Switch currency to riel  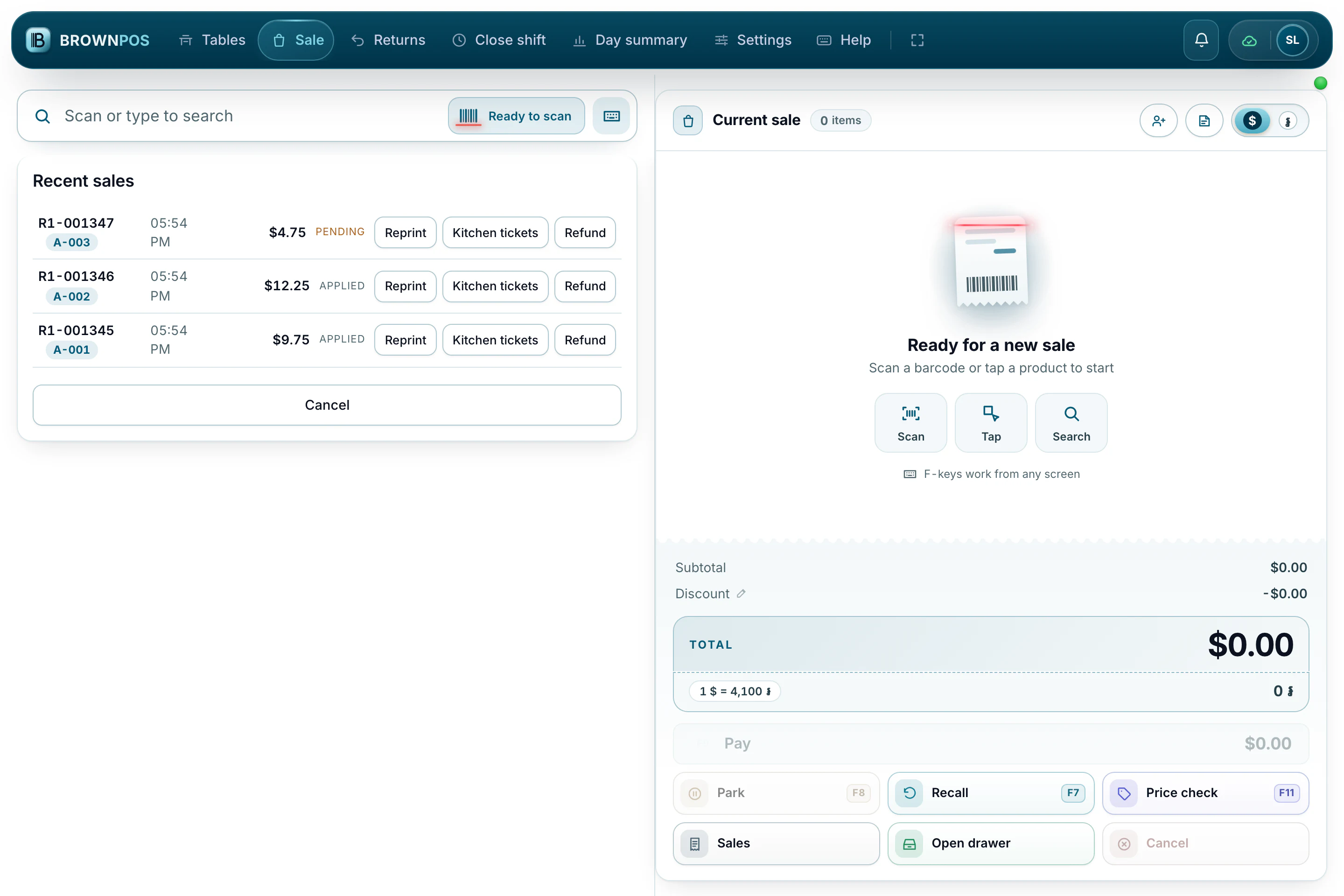click(1288, 121)
